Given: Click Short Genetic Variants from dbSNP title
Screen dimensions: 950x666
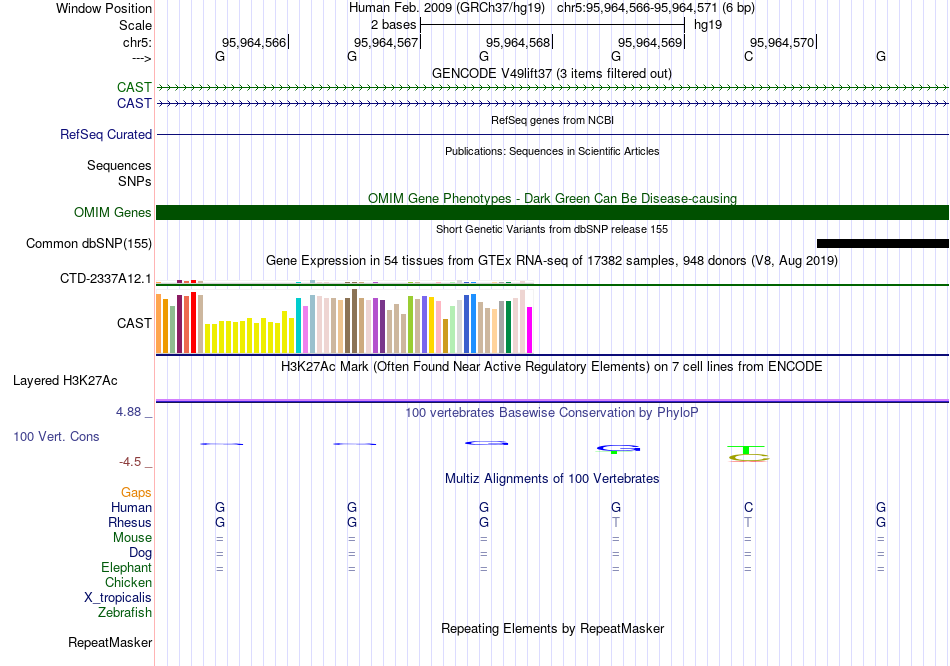Looking at the screenshot, I should (x=552, y=230).
